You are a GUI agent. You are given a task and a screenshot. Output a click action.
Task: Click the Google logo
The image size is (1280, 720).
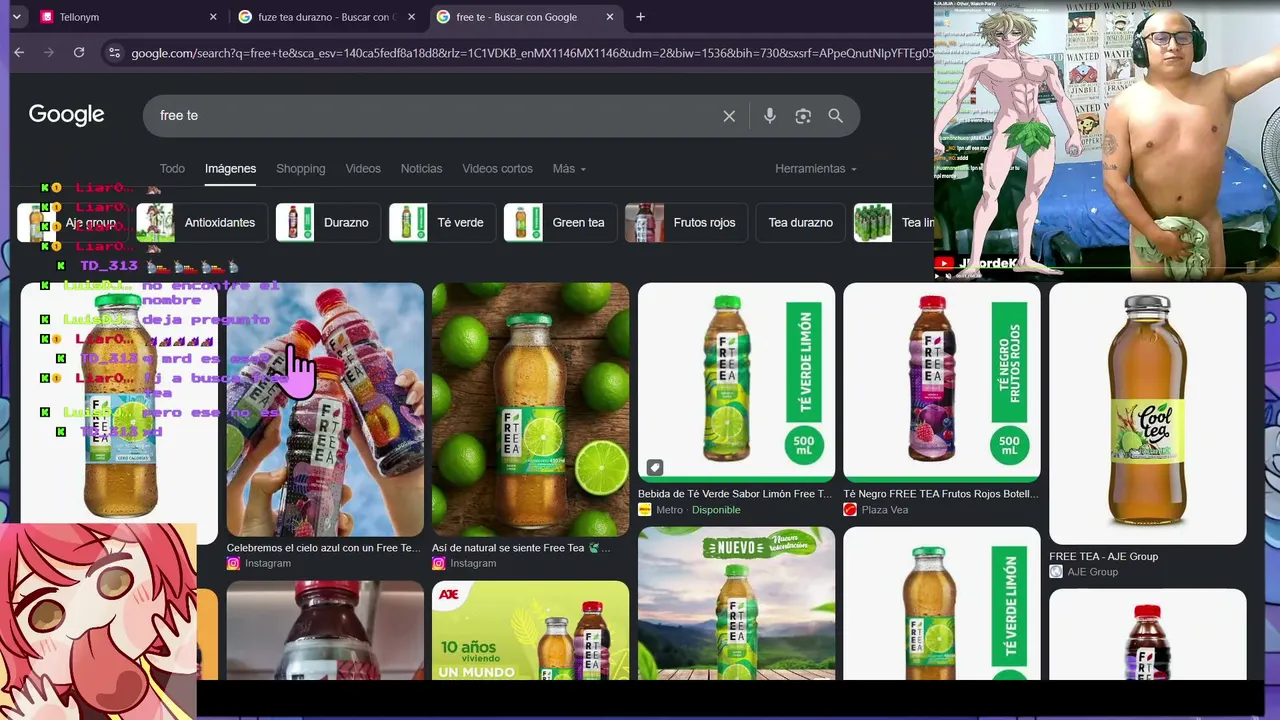point(66,115)
